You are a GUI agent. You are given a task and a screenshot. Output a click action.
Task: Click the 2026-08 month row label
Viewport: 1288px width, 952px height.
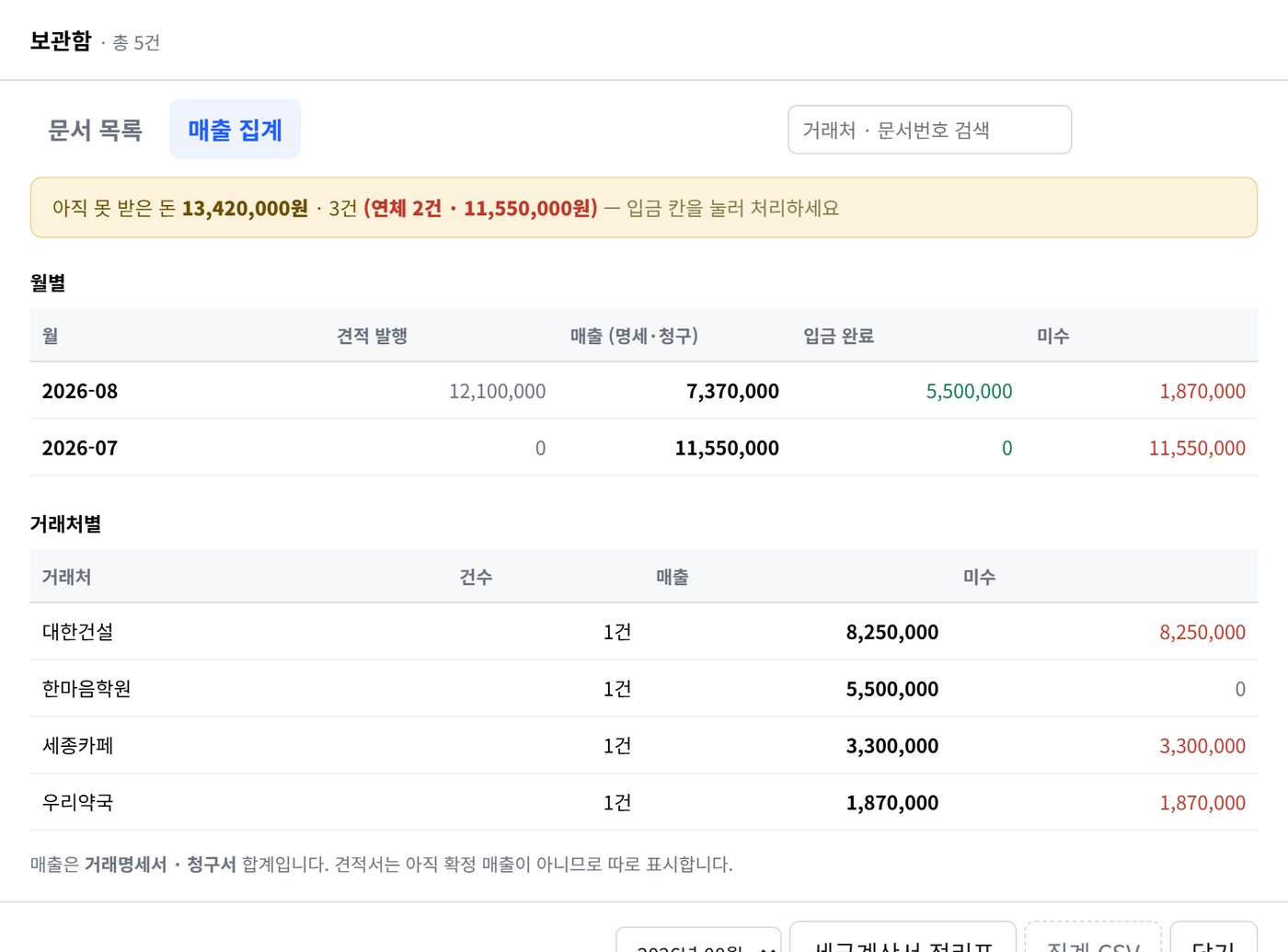[80, 391]
